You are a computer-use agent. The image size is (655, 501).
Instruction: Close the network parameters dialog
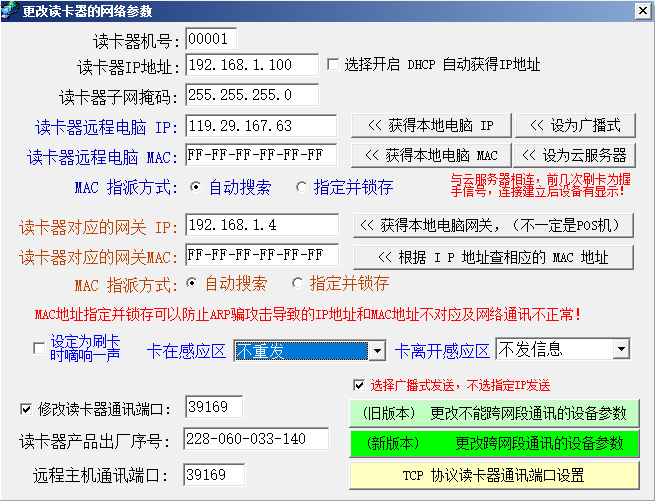(642, 10)
